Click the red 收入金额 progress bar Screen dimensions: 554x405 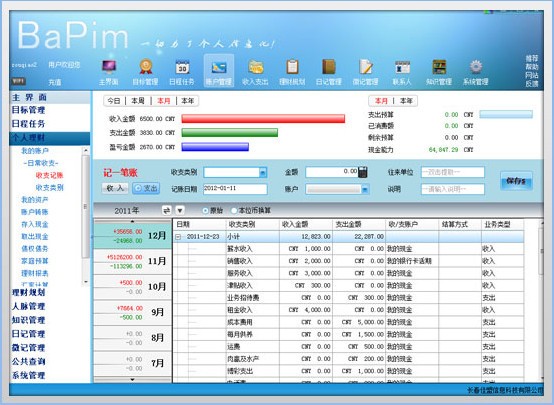263,118
